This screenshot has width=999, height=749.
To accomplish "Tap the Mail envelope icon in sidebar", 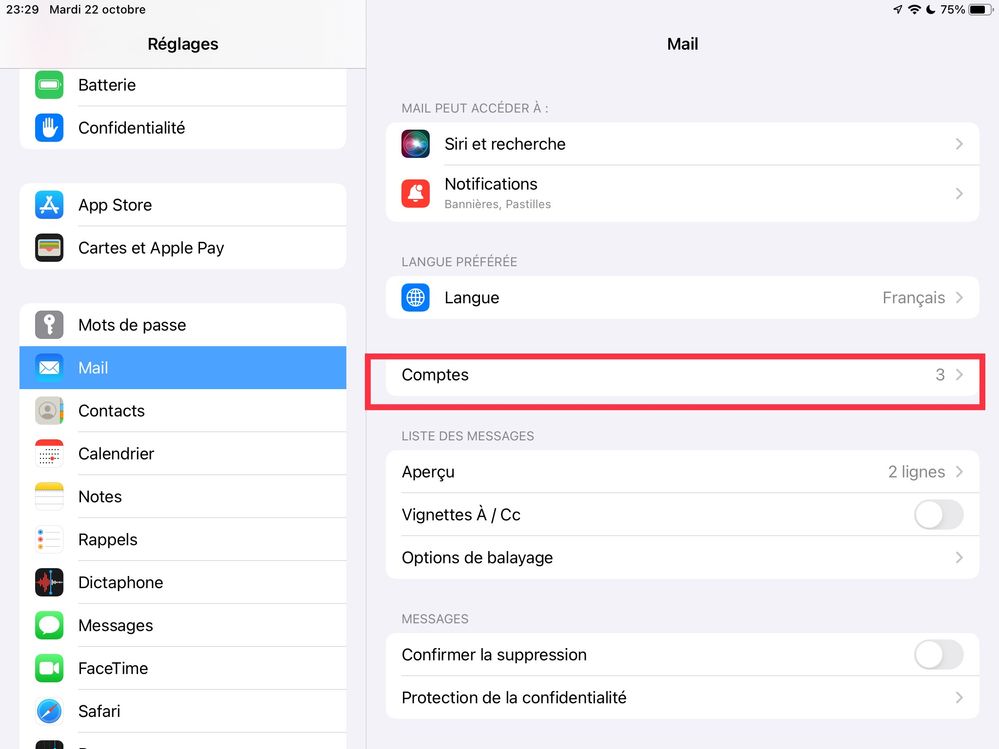I will [x=49, y=367].
